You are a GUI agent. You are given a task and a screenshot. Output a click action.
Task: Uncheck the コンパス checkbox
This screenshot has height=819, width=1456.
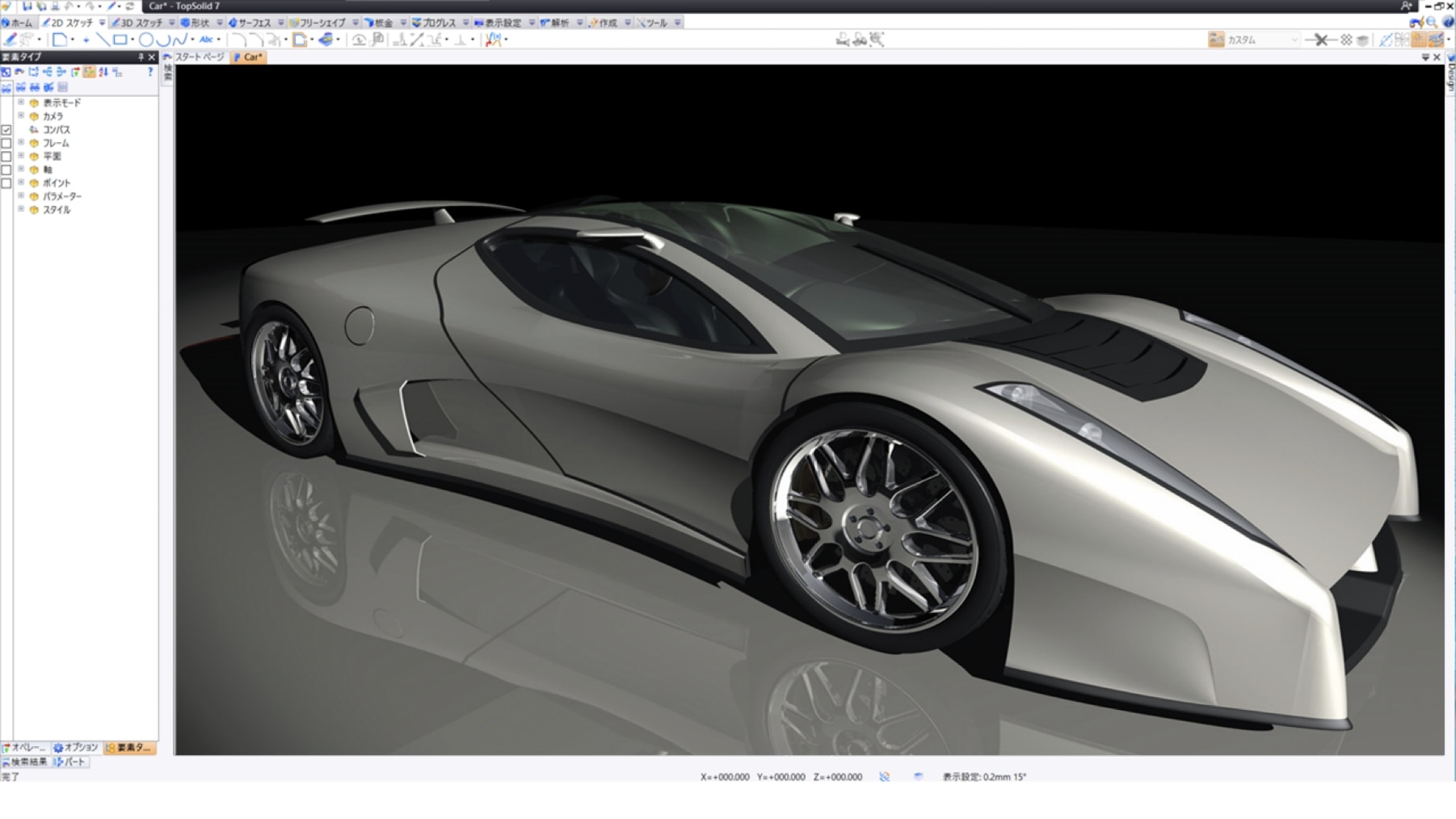6,130
